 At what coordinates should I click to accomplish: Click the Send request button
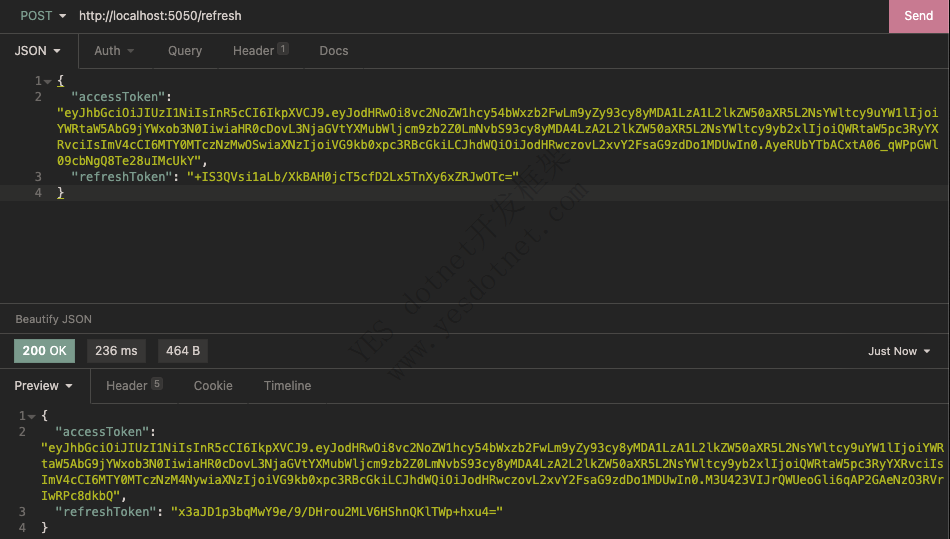[918, 16]
